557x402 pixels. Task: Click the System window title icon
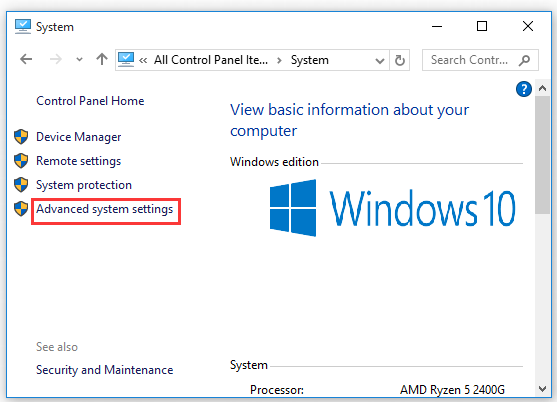pos(23,27)
